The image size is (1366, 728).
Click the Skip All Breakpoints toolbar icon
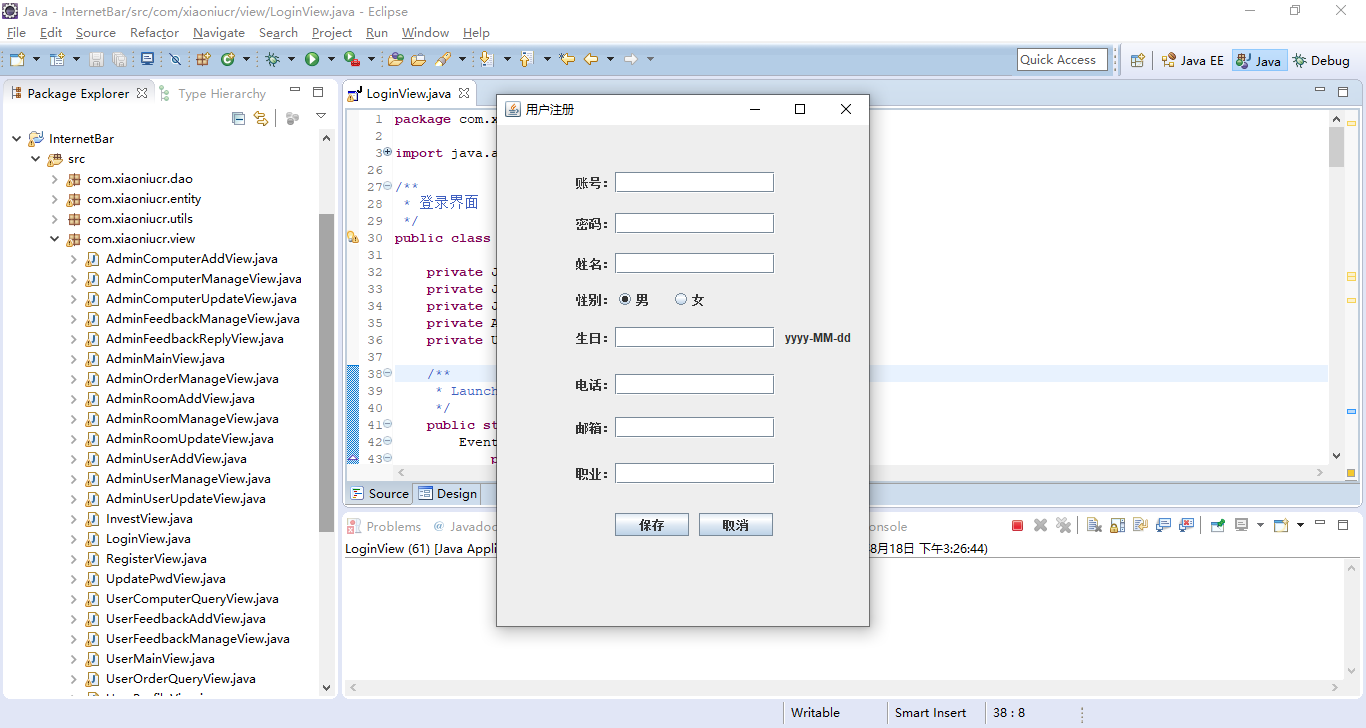[175, 60]
